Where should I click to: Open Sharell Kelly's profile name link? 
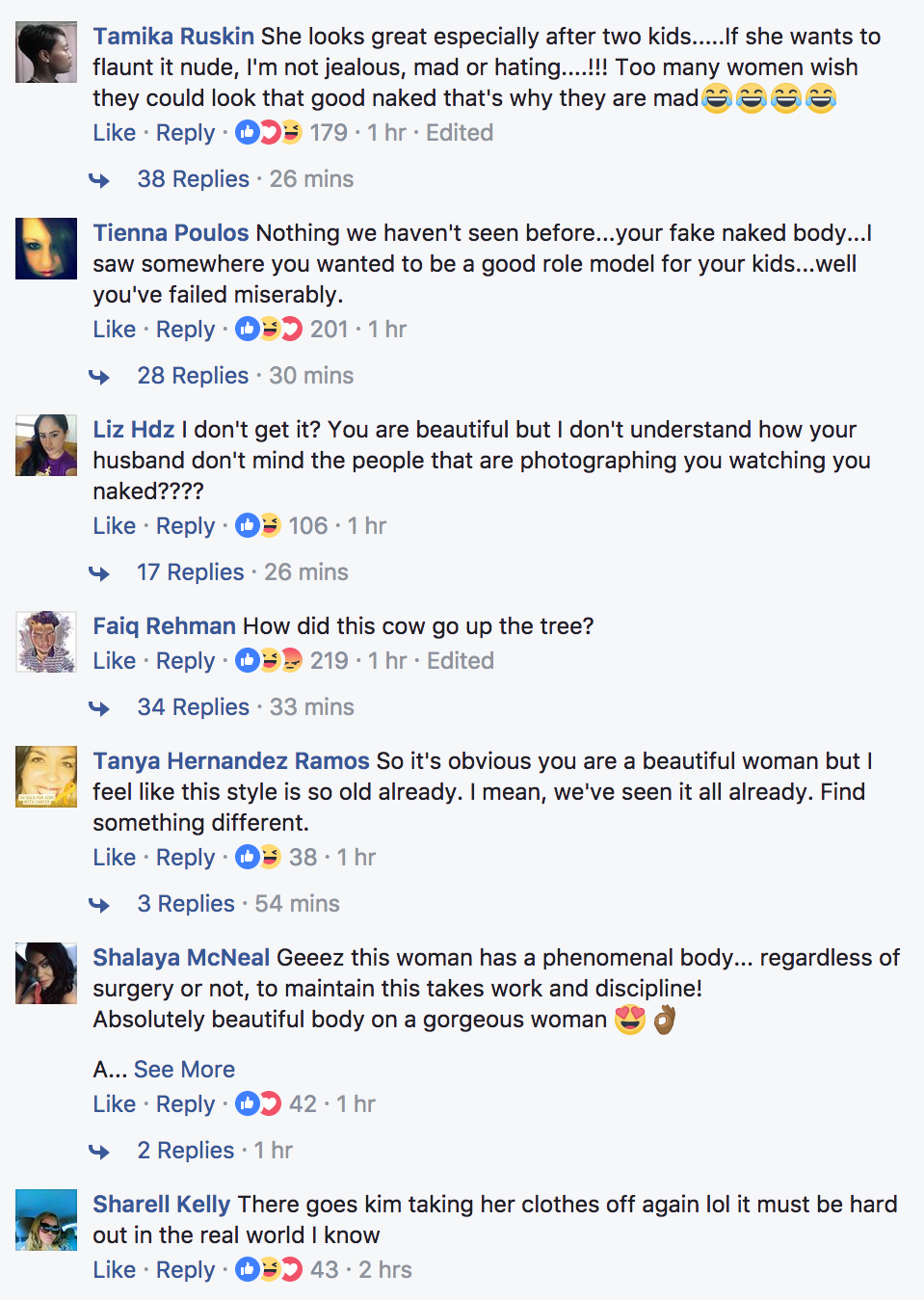pyautogui.click(x=161, y=1205)
